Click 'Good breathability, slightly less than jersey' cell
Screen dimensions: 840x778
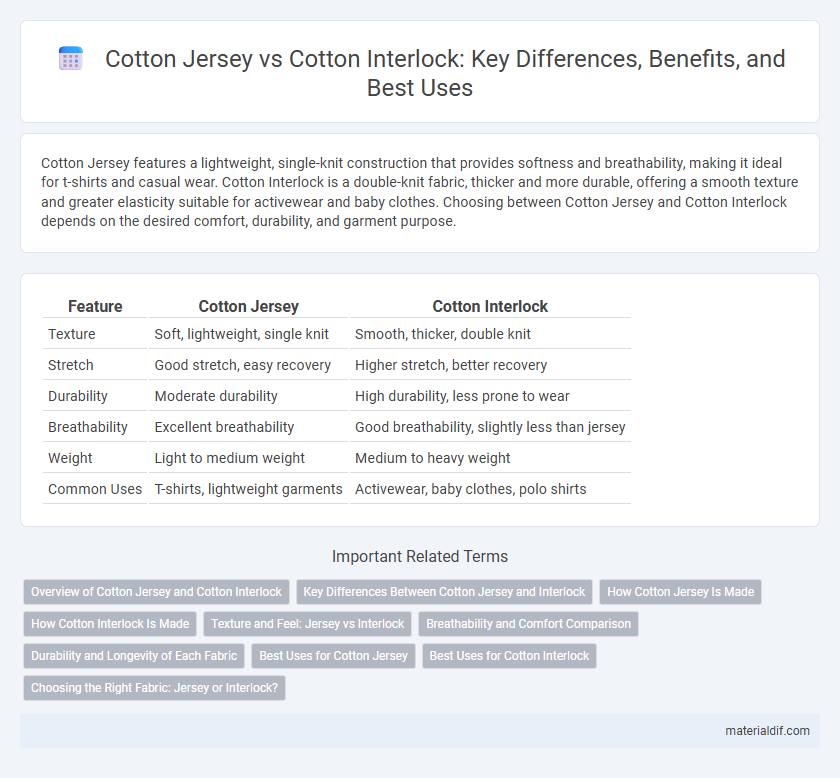click(490, 427)
